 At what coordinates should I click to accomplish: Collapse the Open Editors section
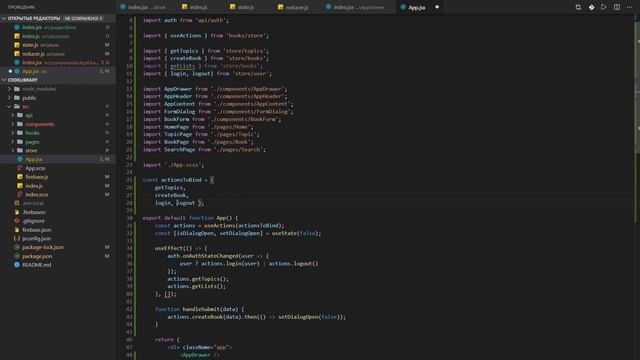(4, 18)
